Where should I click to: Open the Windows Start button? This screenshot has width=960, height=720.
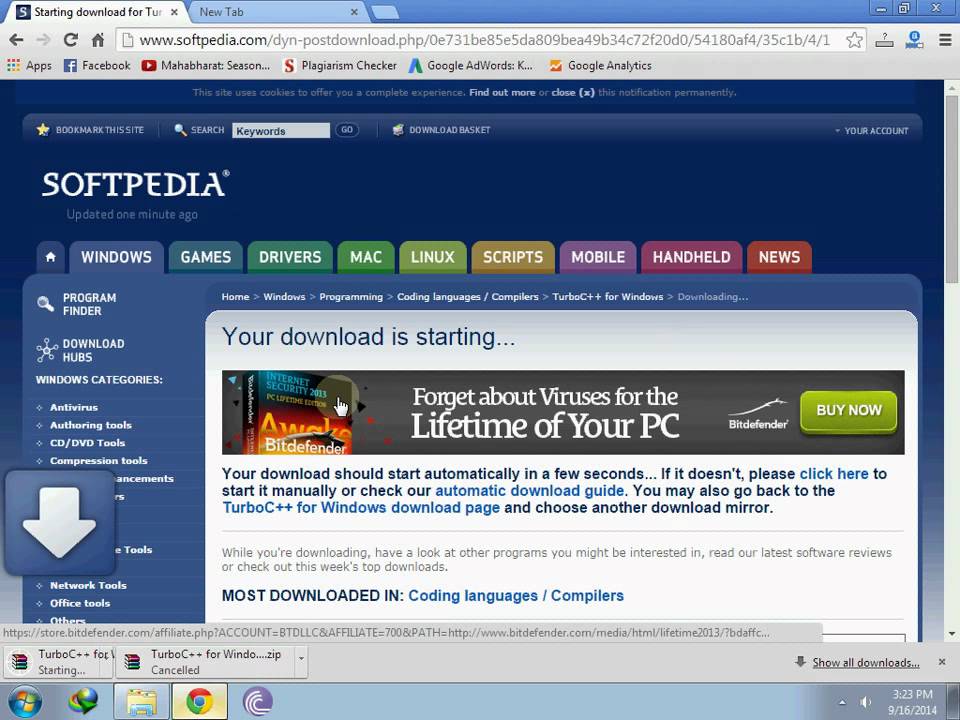tap(25, 702)
